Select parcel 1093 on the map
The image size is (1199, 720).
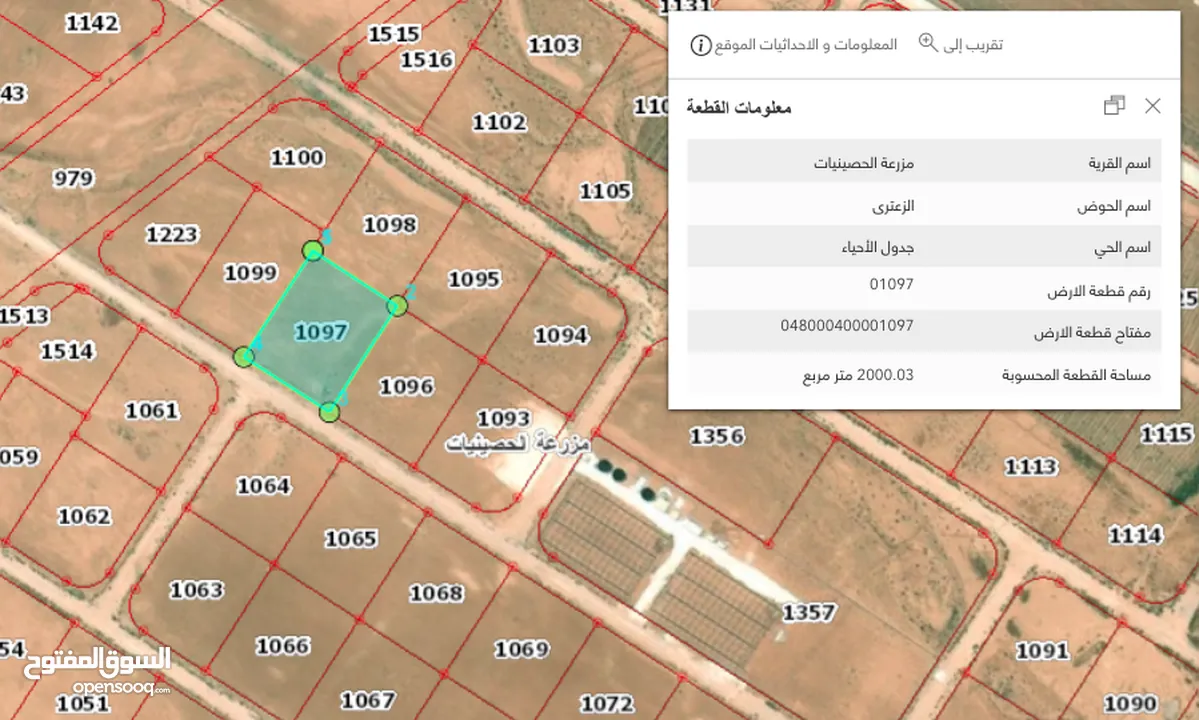point(503,418)
